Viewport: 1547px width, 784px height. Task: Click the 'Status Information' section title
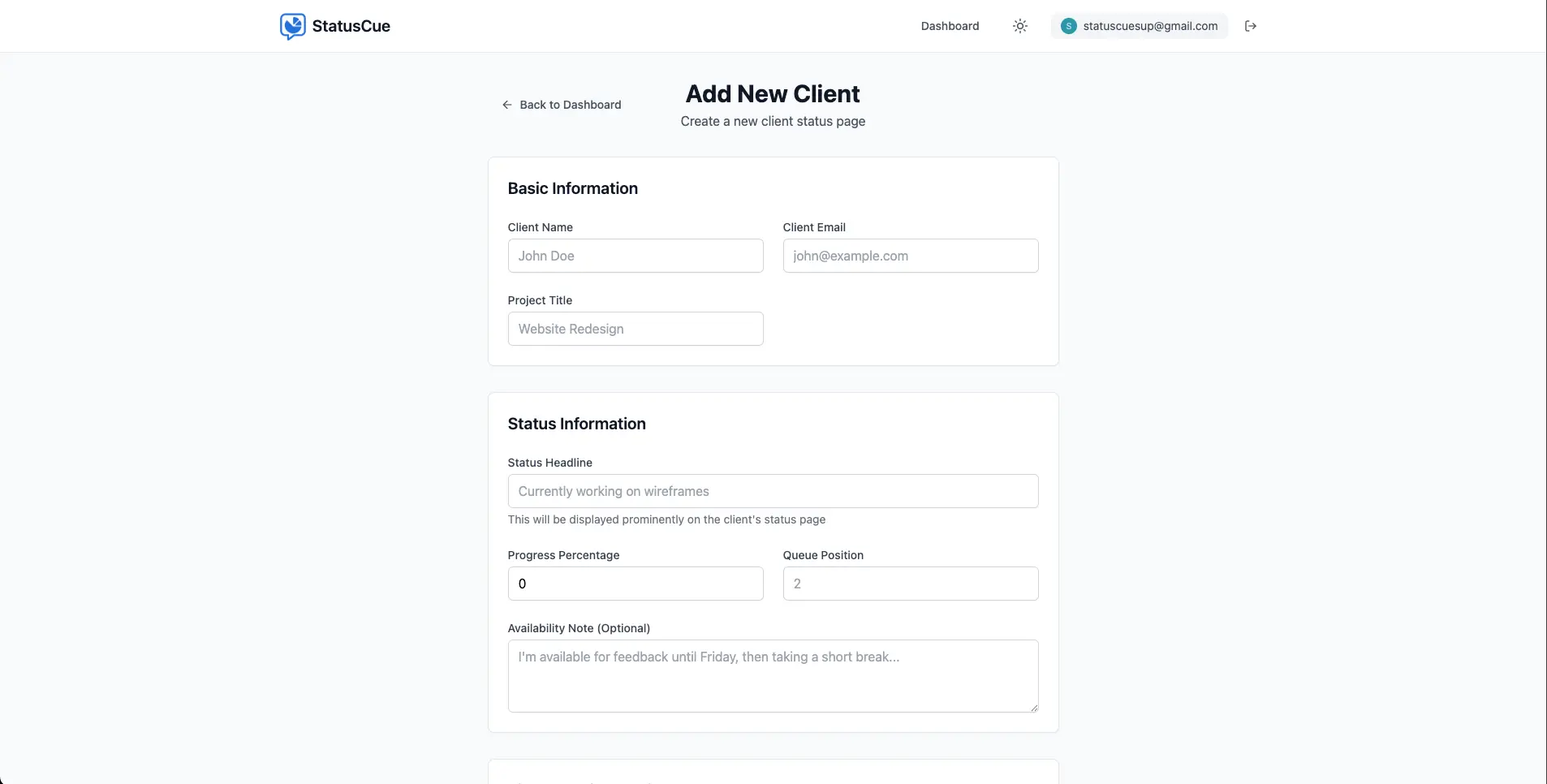576,424
